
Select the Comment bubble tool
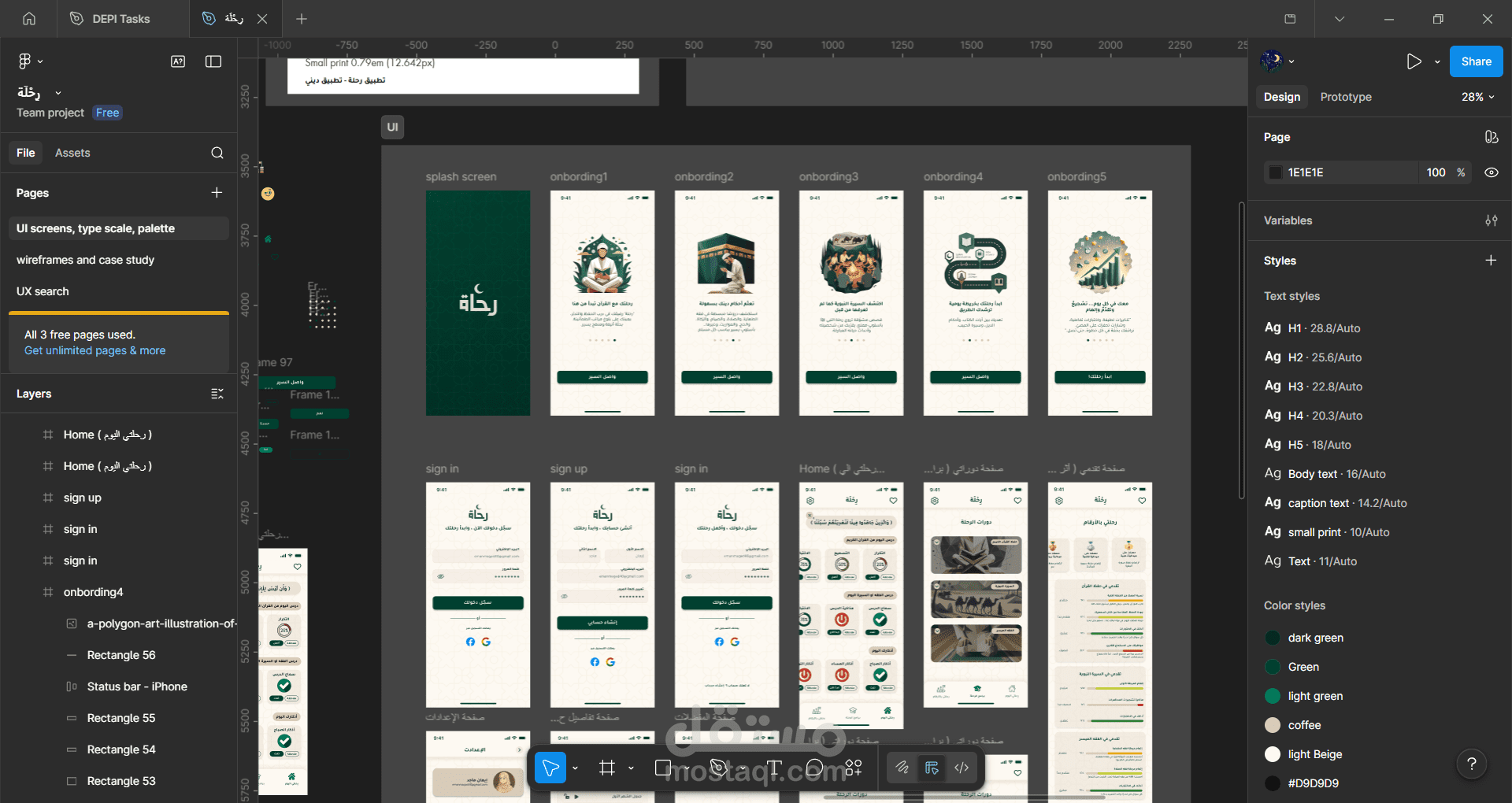tap(814, 768)
